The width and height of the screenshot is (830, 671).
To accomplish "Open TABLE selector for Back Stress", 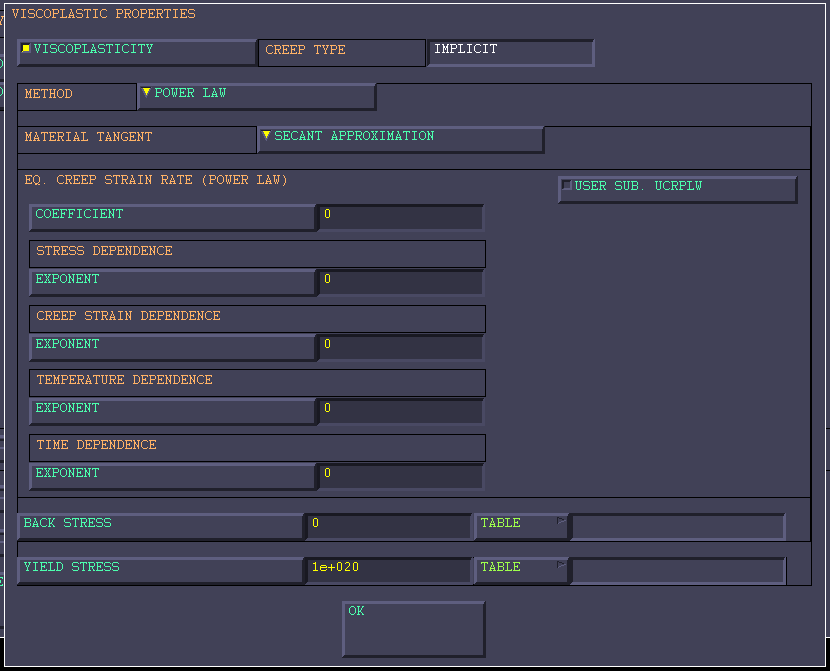I will (x=521, y=527).
